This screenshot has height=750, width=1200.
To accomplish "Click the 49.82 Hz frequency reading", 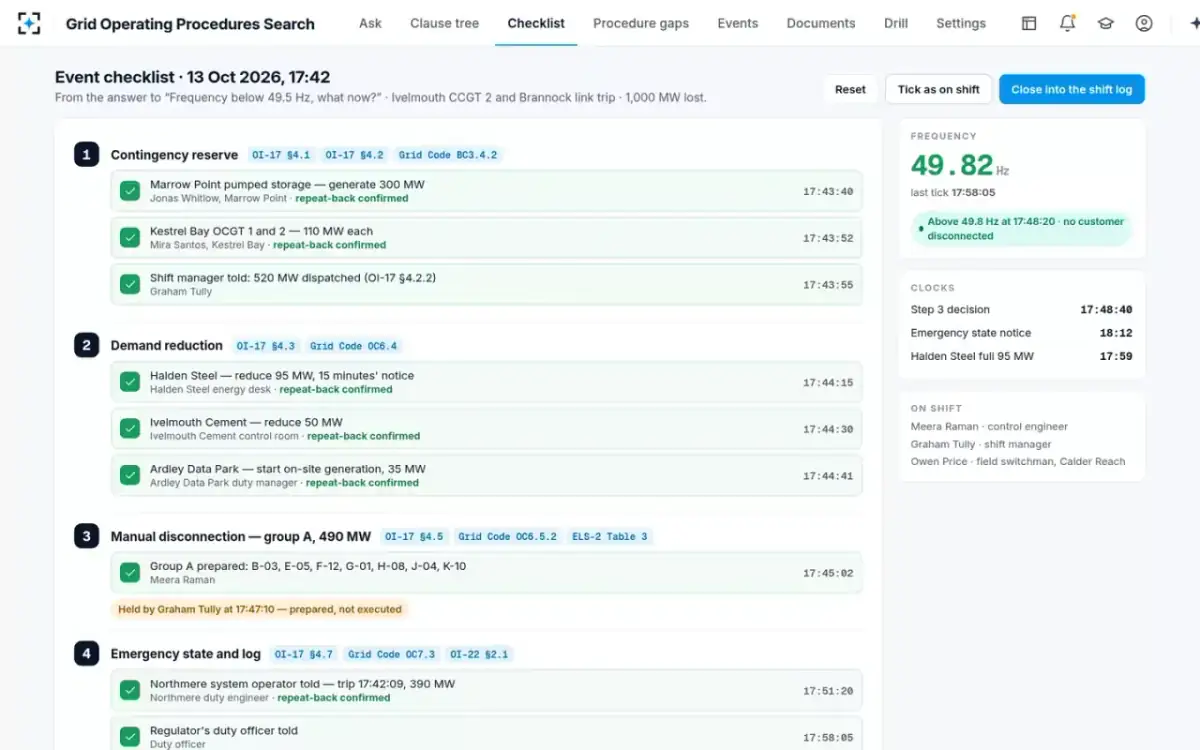I will click(960, 165).
